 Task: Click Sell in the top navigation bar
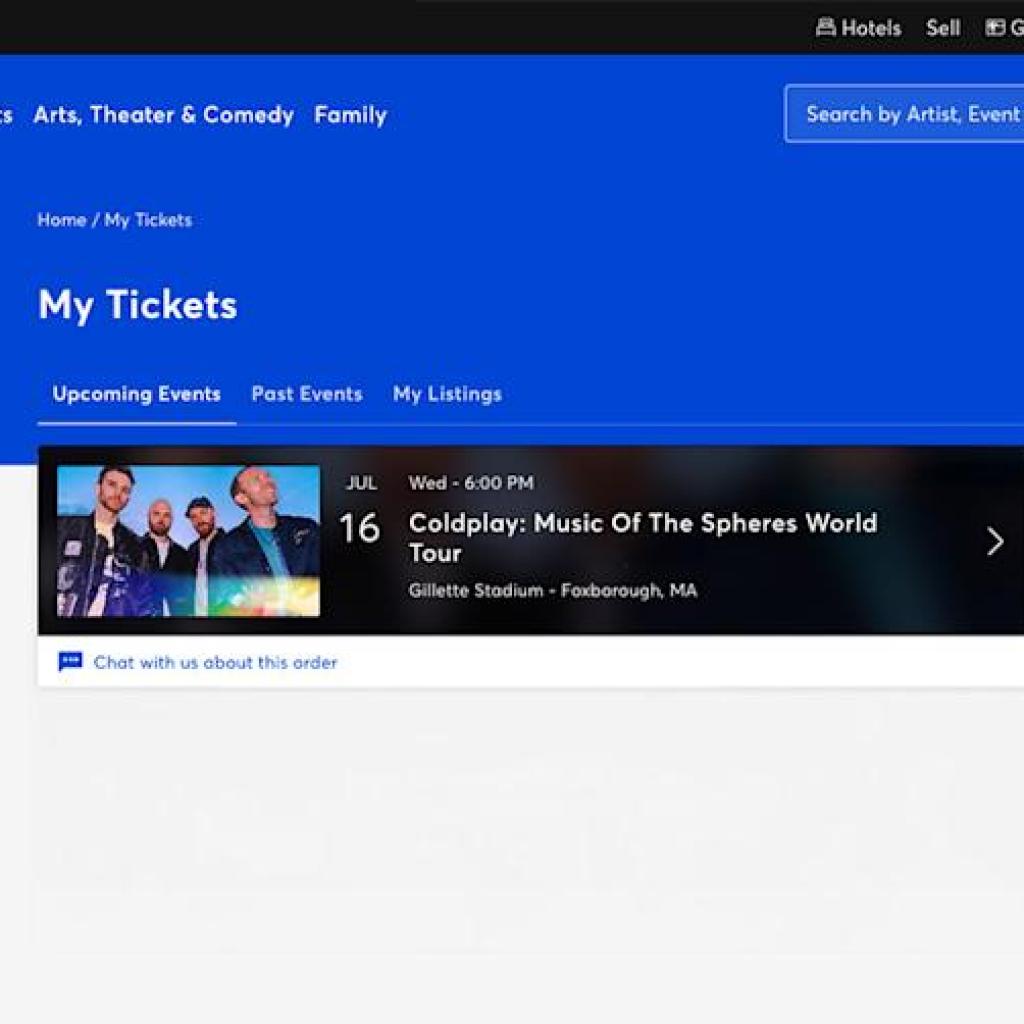pyautogui.click(x=944, y=27)
